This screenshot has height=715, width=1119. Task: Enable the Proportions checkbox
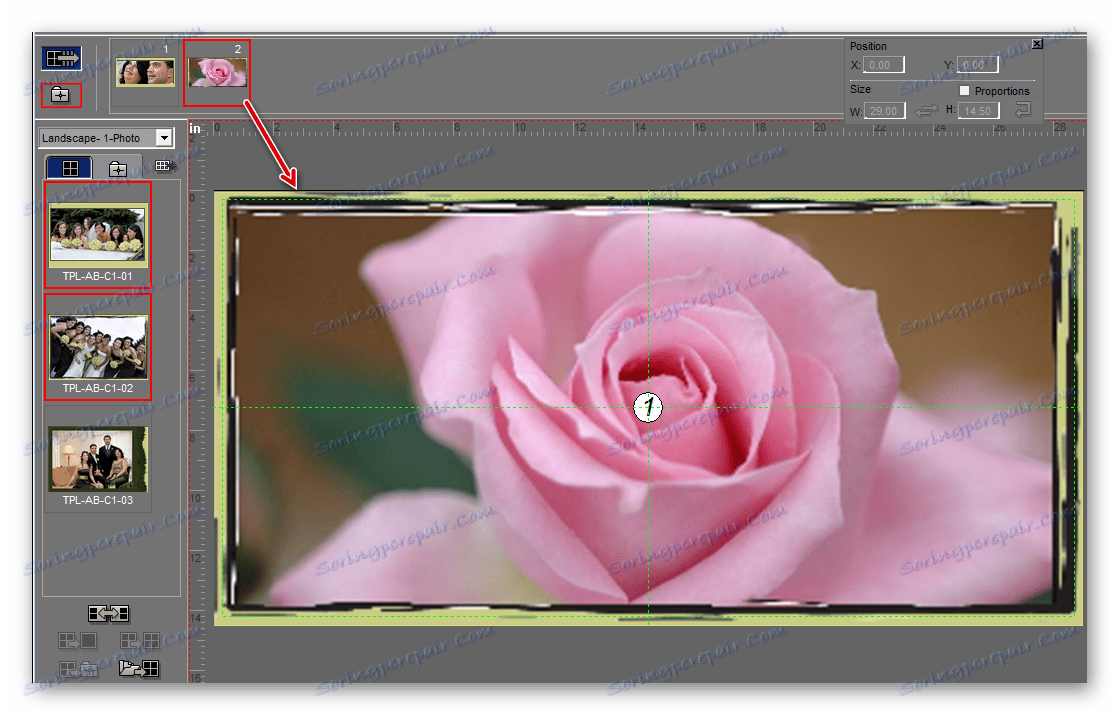(x=965, y=91)
